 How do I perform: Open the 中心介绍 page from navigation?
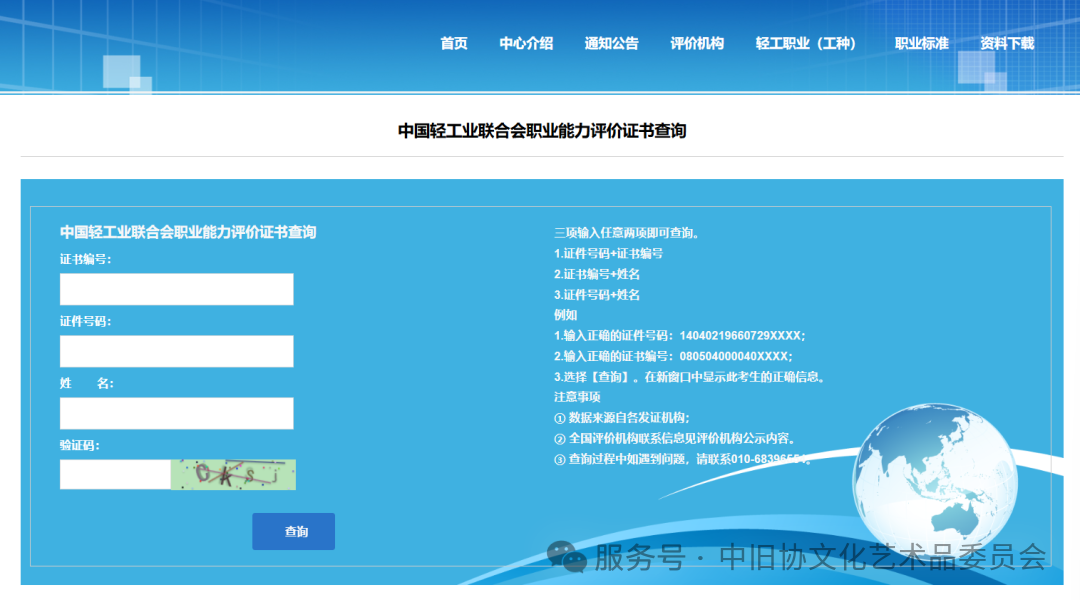525,43
